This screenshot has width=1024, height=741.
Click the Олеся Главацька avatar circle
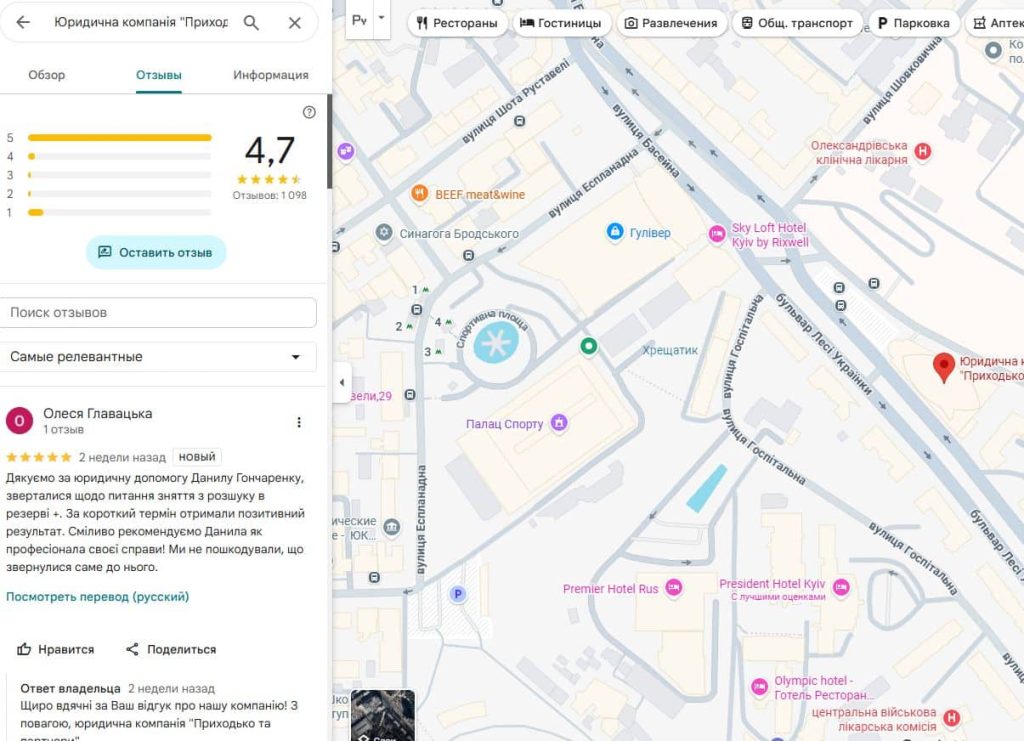point(20,420)
